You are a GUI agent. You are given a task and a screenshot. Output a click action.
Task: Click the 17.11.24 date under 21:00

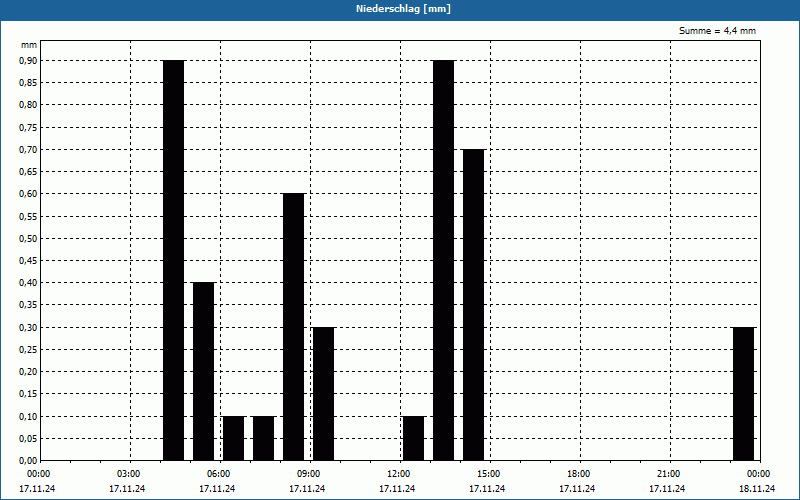point(667,489)
